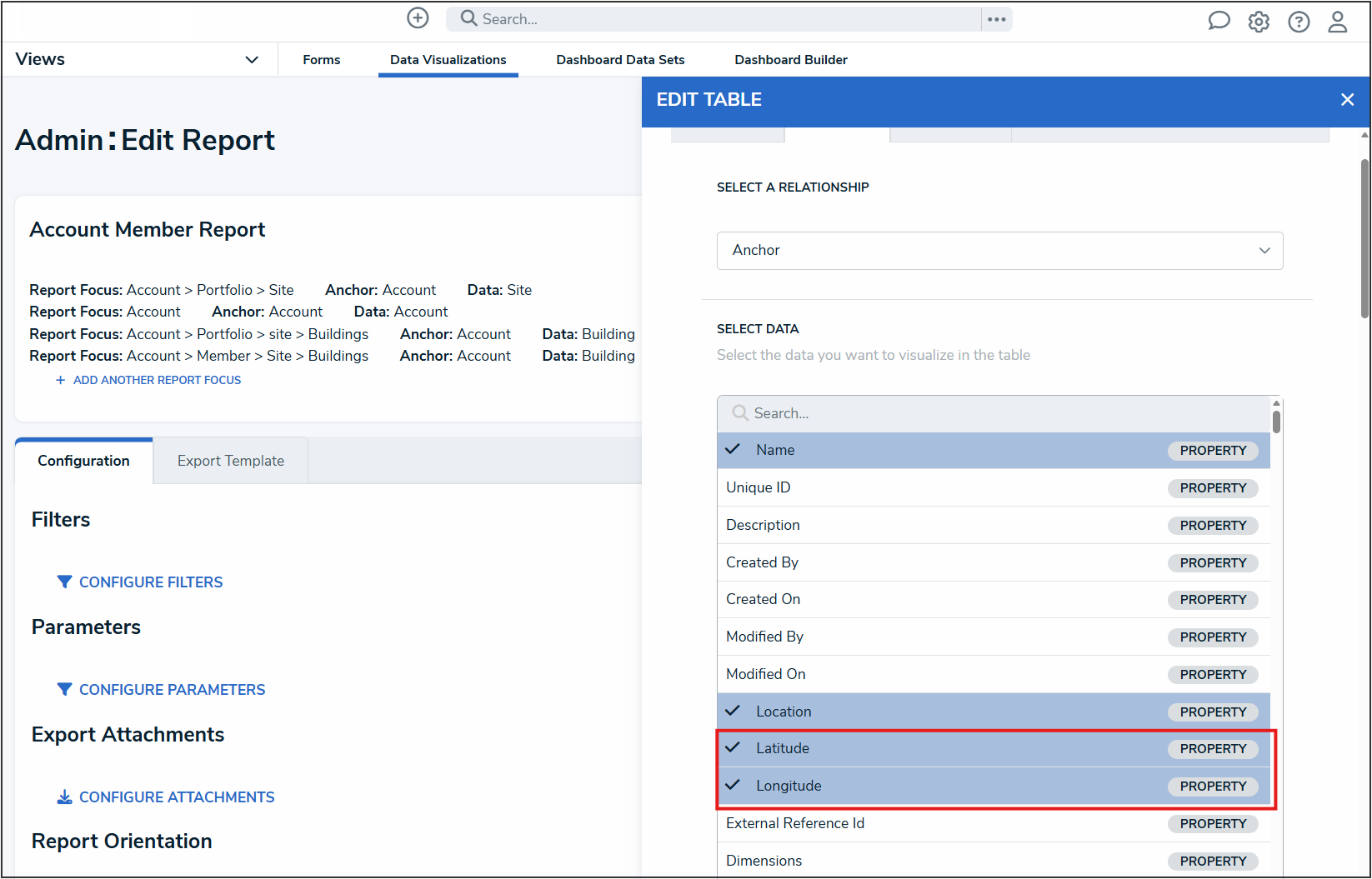Switch to the Export Template tab
1372x879 pixels.
coord(230,461)
